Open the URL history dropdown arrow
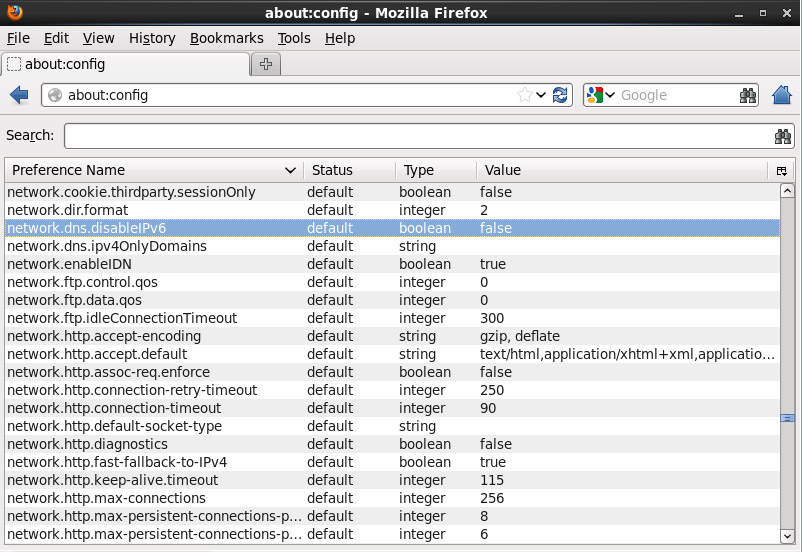This screenshot has width=802, height=552. (541, 95)
